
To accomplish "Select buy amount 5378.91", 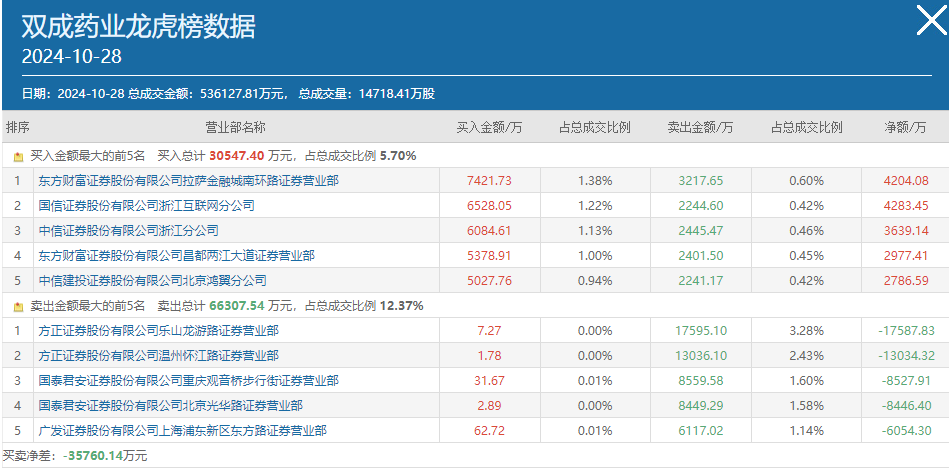I will pyautogui.click(x=489, y=256).
